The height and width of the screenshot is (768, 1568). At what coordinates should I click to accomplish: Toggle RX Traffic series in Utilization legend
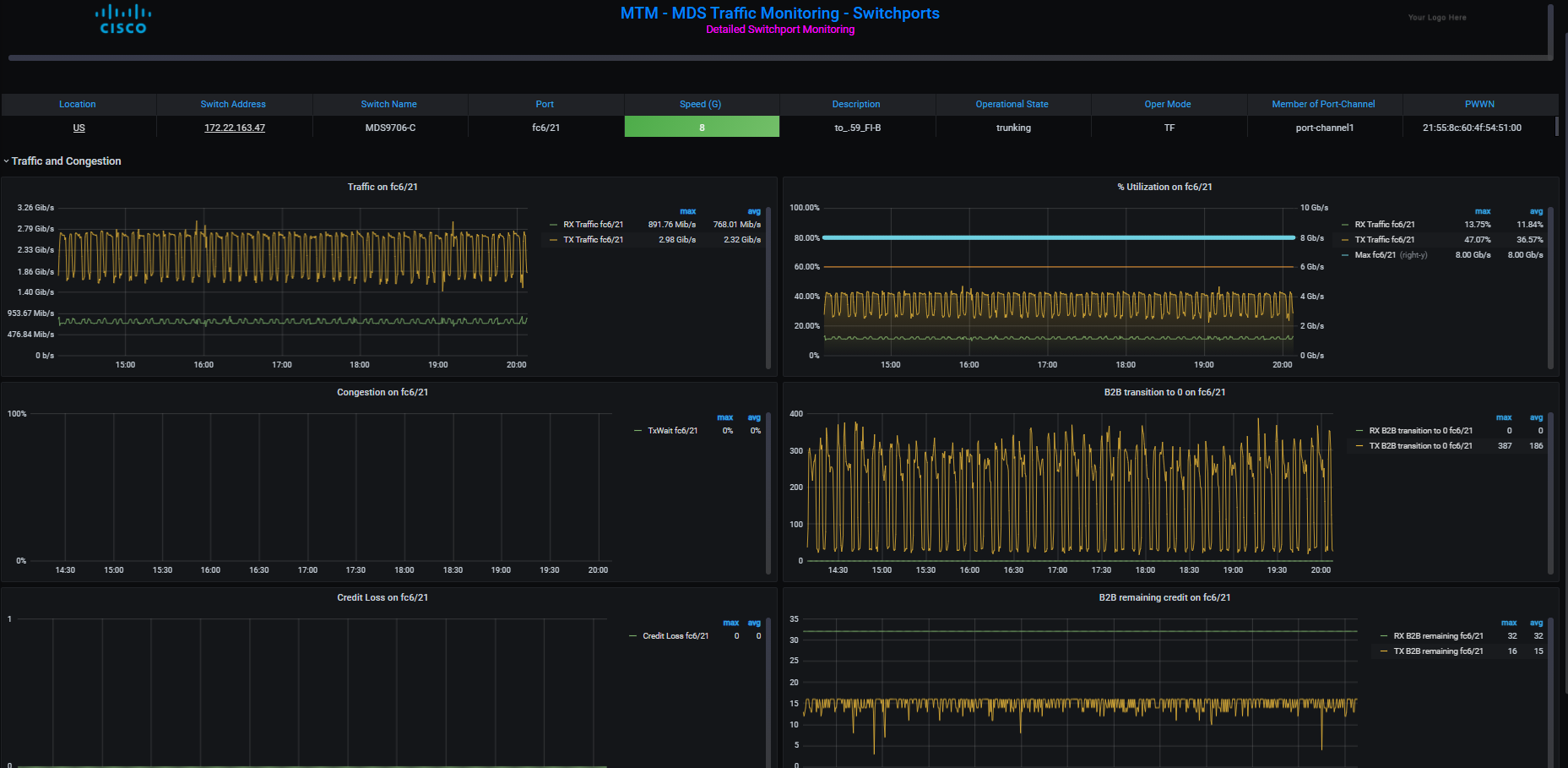[1385, 225]
